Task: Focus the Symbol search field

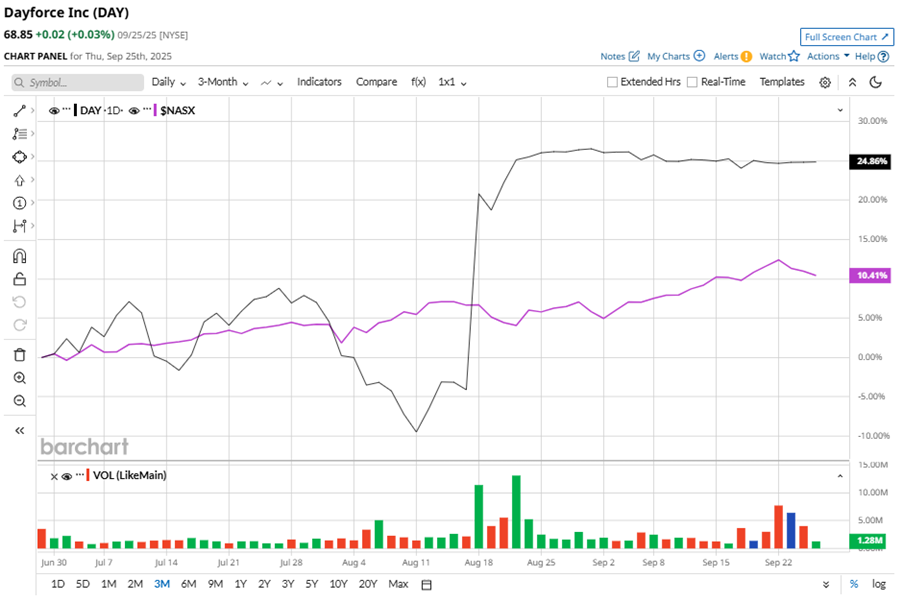Action: tap(77, 82)
